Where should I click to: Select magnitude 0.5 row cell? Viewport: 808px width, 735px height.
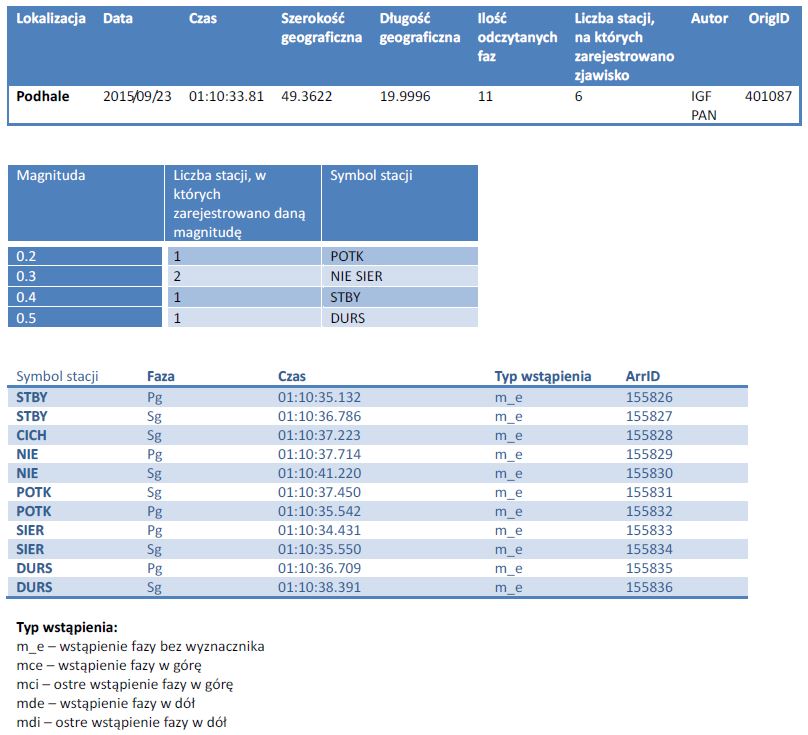pyautogui.click(x=85, y=318)
